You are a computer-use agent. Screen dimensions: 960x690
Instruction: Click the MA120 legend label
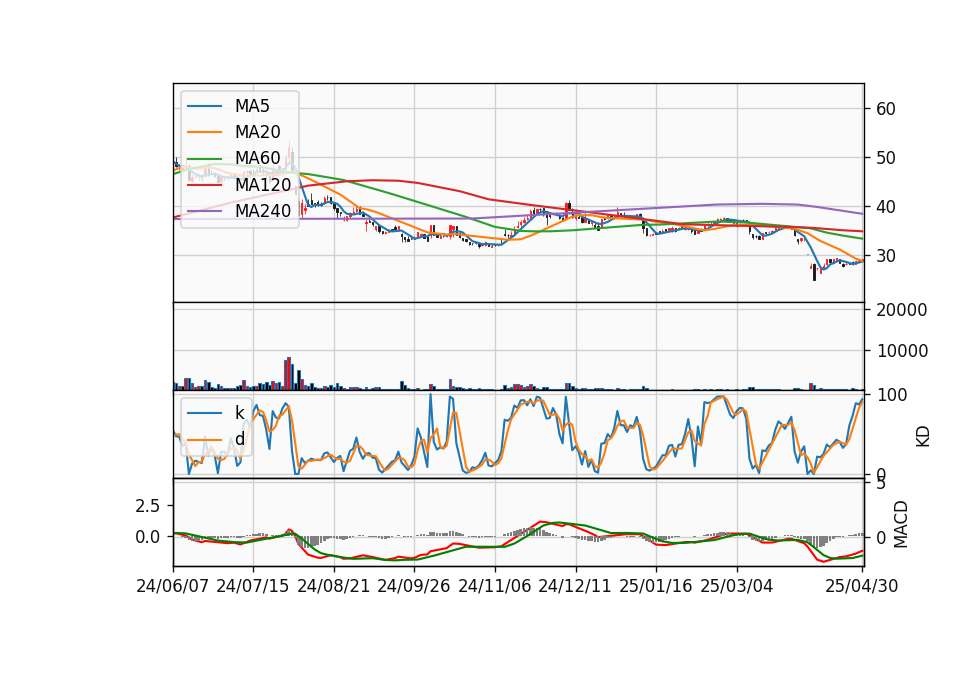pyautogui.click(x=263, y=184)
